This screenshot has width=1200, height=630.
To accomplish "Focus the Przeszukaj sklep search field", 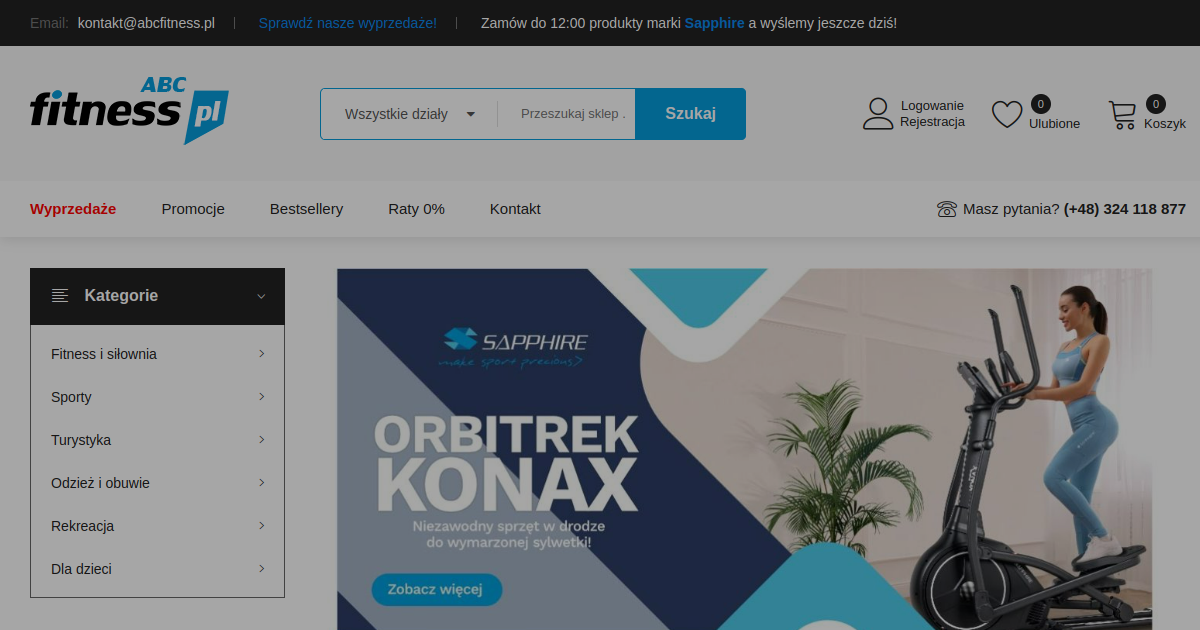I will tap(573, 114).
